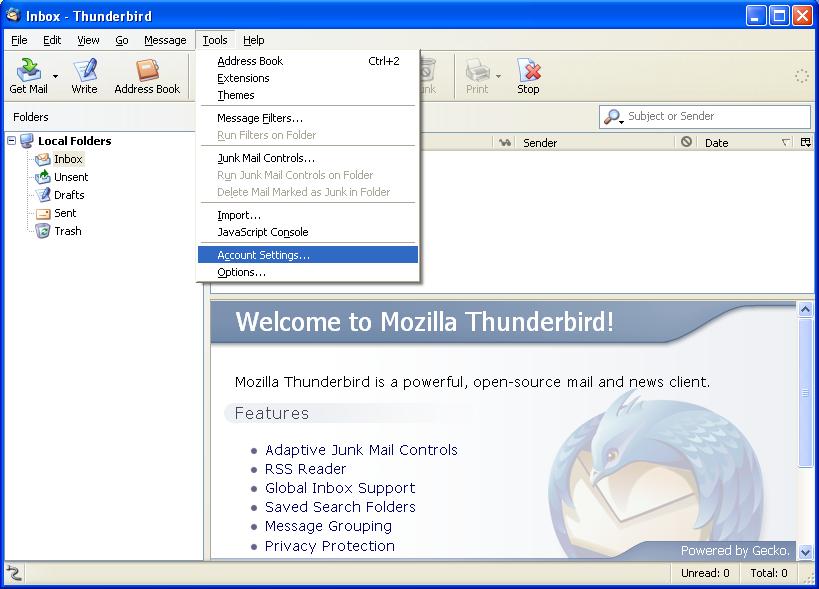
Task: Click the 'Total: 0' status text
Action: pos(769,573)
